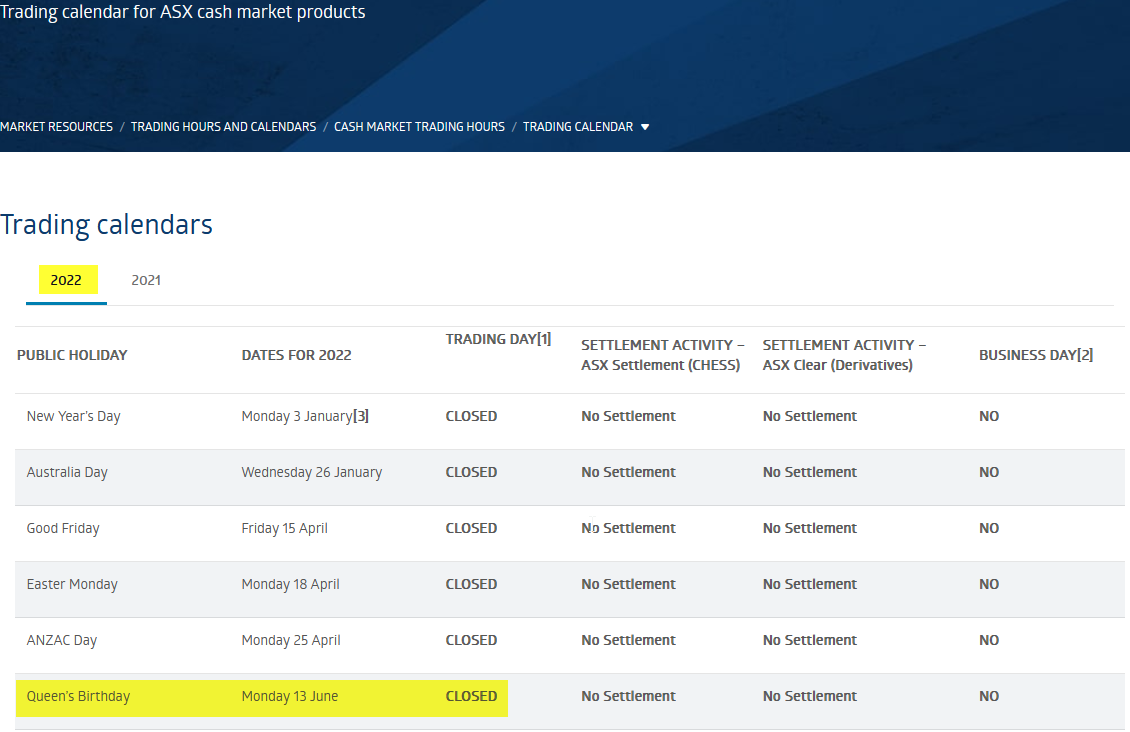Click CLOSED status in Good Friday row
The image size is (1130, 732).
(x=471, y=528)
